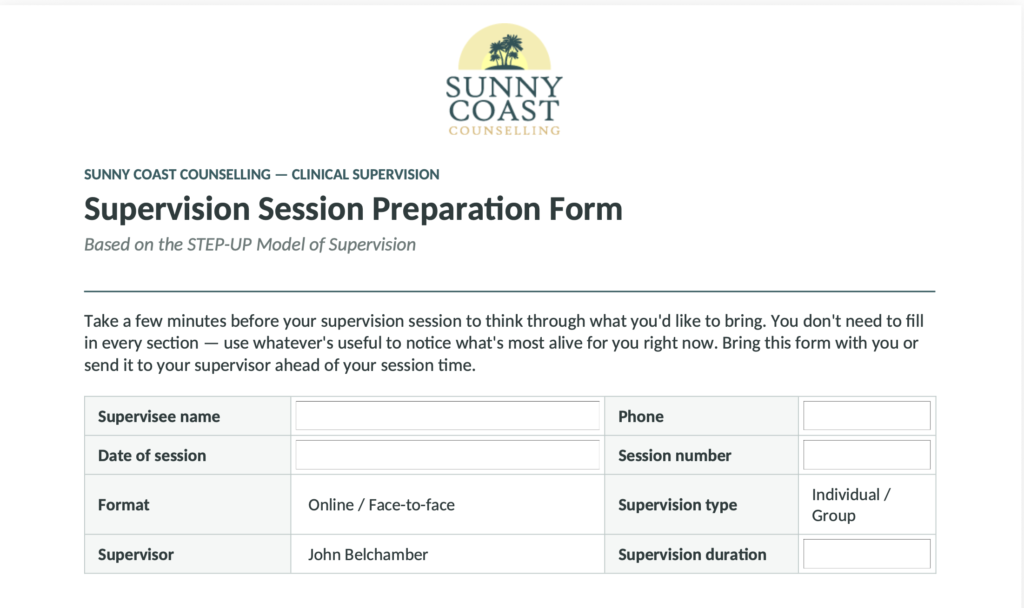Click the Supervisee name label cell
This screenshot has width=1024, height=608.
[187, 416]
